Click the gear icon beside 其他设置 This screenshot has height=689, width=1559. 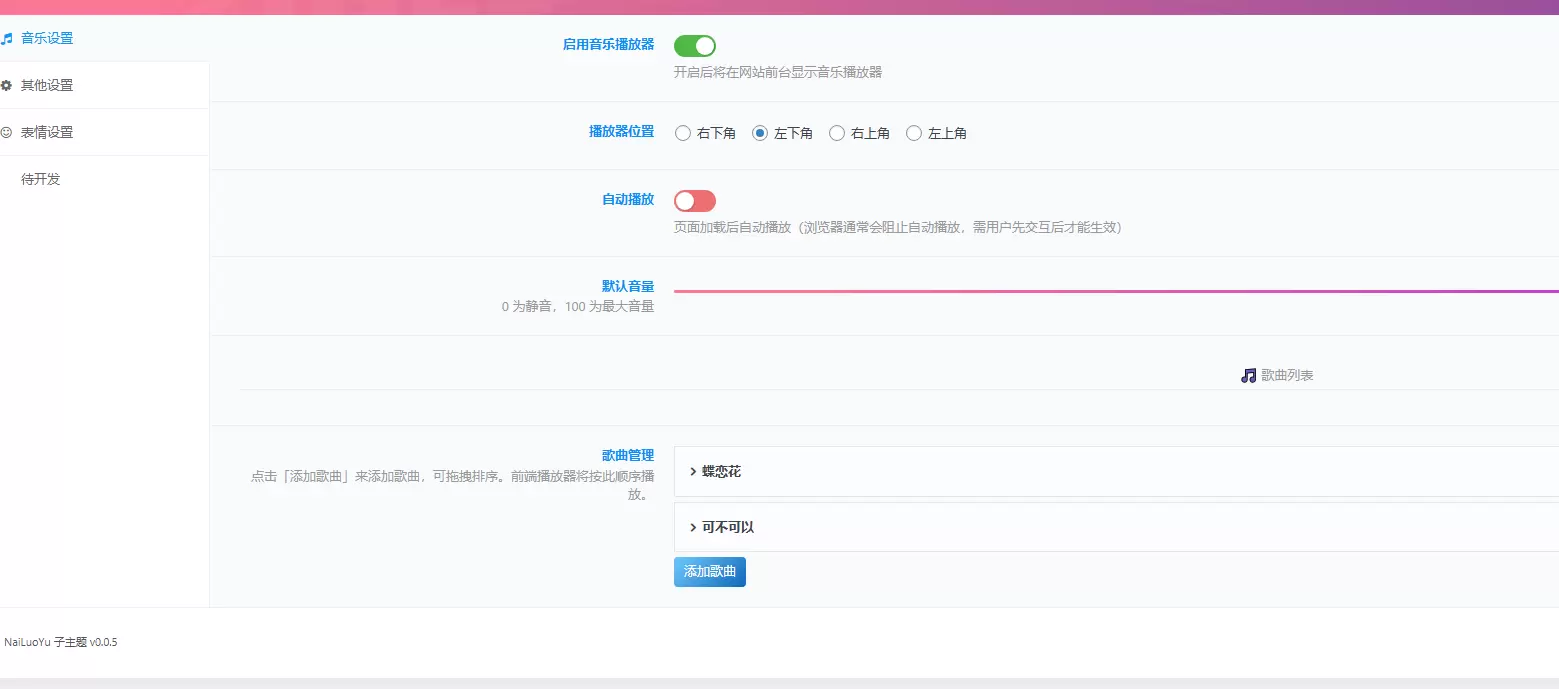coord(6,85)
